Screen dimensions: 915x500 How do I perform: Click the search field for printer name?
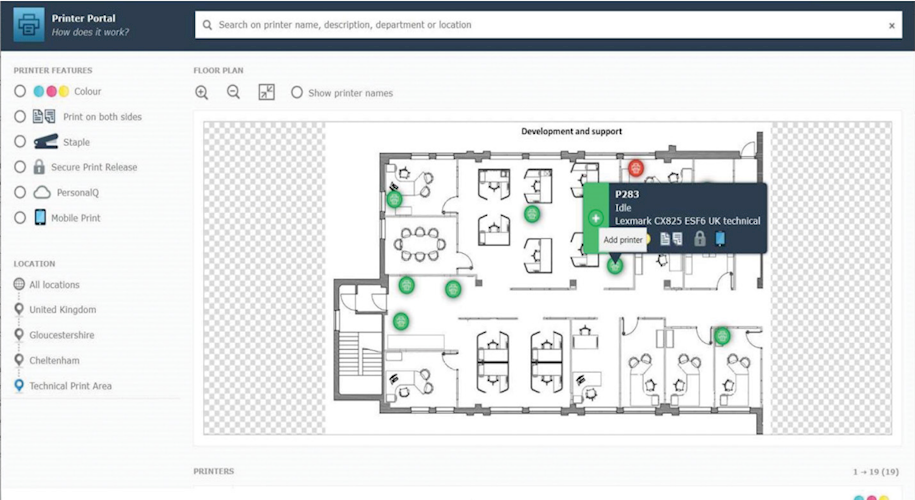[549, 25]
